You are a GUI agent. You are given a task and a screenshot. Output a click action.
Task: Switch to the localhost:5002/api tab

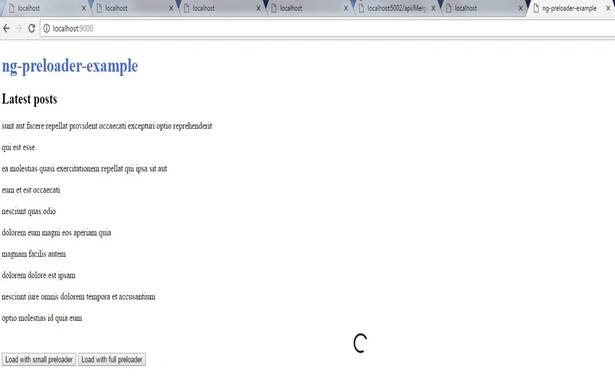click(396, 8)
